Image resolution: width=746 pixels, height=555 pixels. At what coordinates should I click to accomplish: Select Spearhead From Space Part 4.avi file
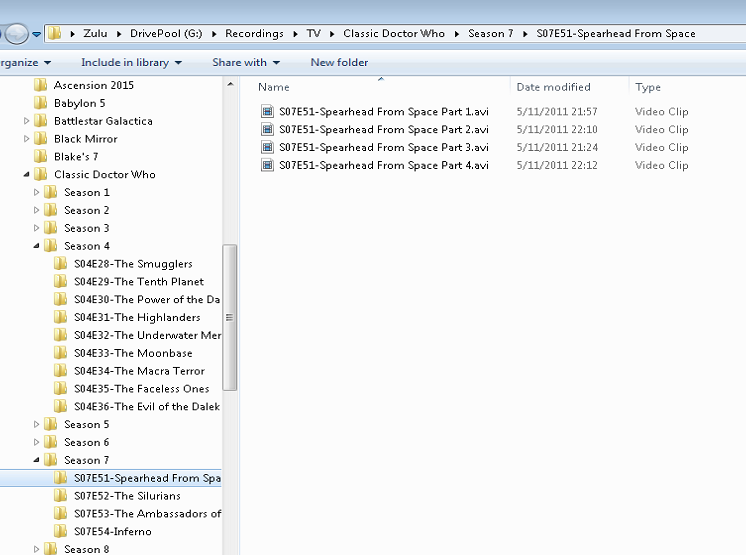[383, 165]
